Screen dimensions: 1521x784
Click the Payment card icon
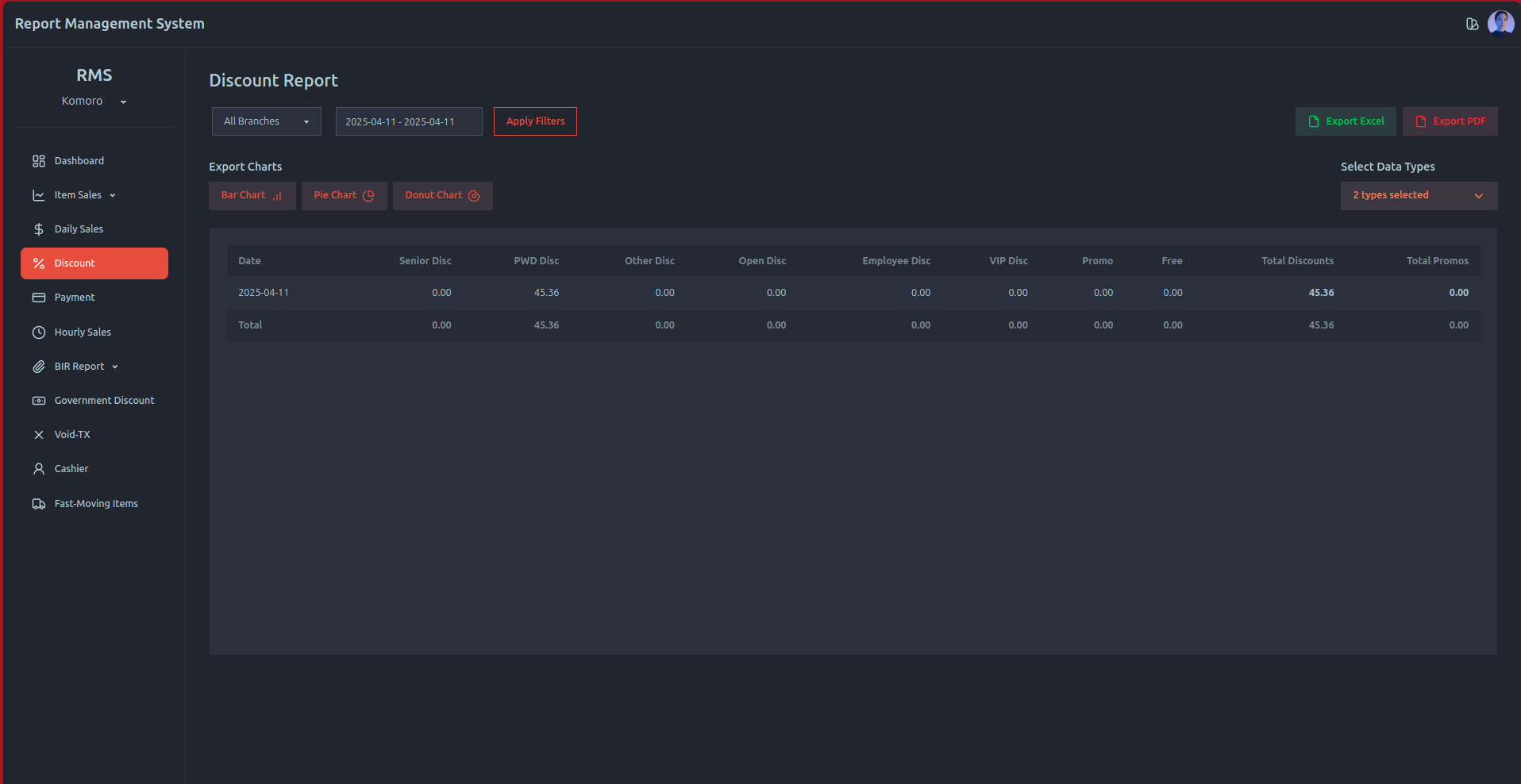(38, 298)
